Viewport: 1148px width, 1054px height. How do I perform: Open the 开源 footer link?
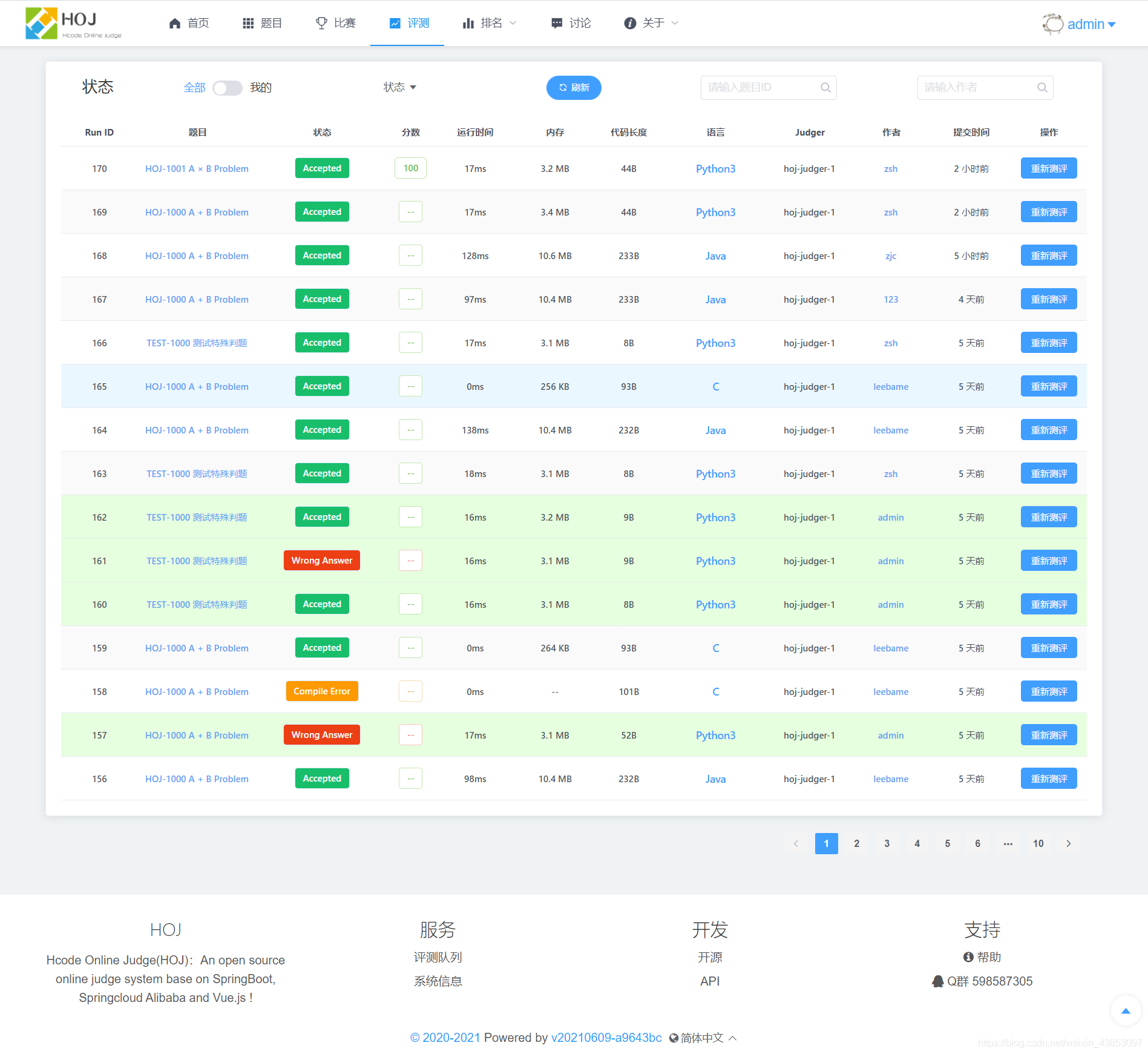pyautogui.click(x=710, y=957)
